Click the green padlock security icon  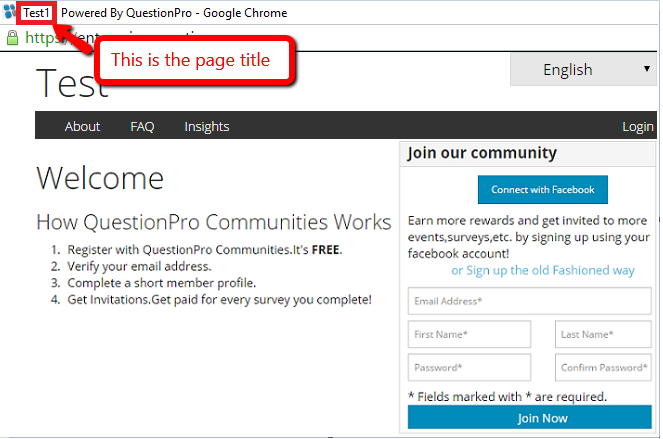pyautogui.click(x=13, y=38)
